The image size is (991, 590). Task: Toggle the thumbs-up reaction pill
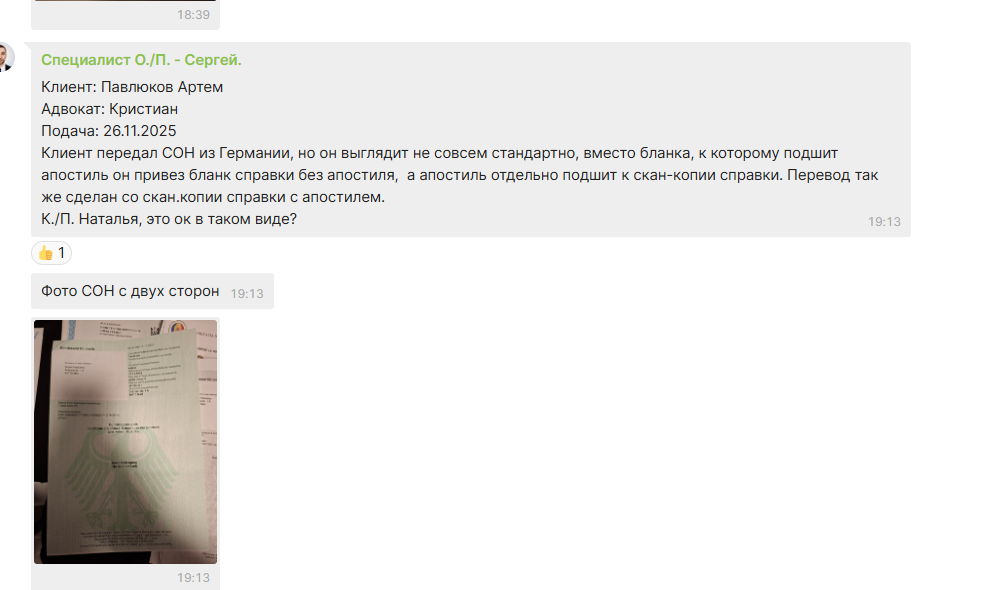51,253
